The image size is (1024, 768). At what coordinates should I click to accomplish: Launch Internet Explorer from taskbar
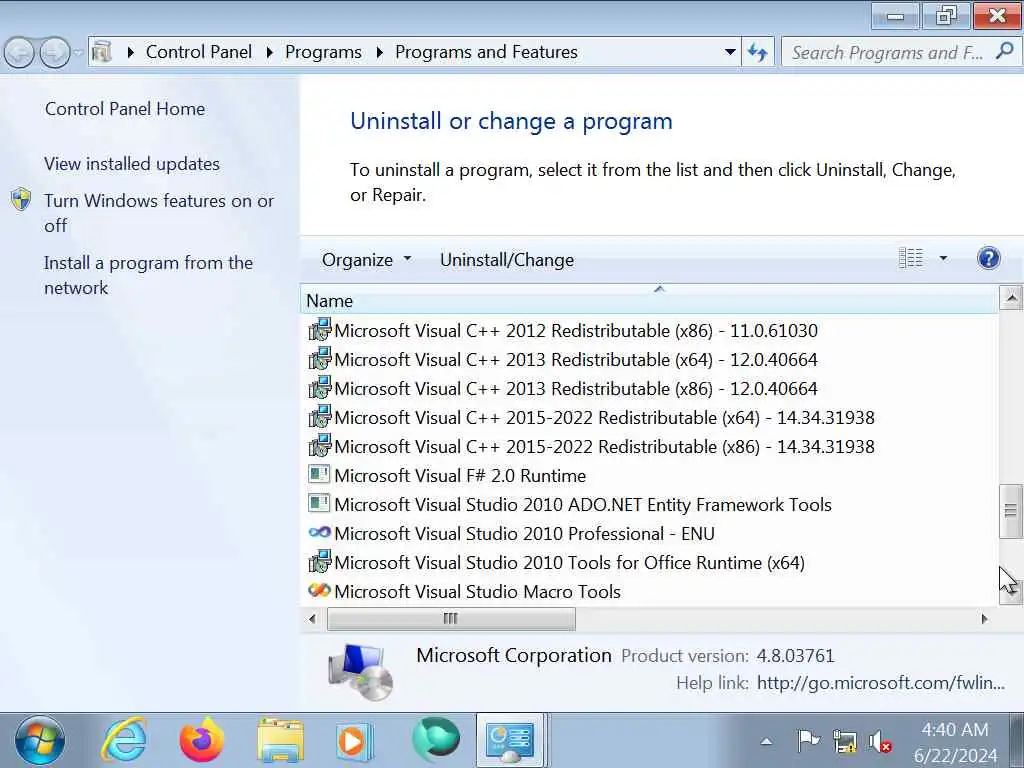click(123, 741)
